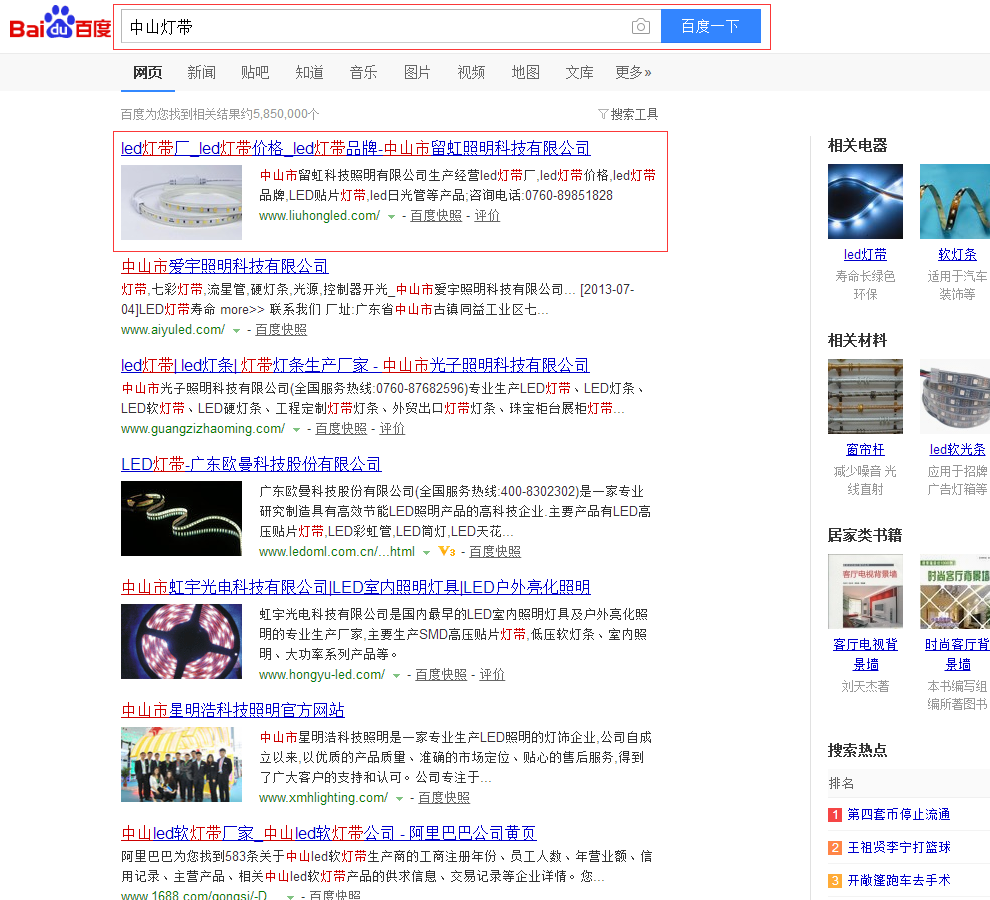Click the Baidu logo

(x=60, y=24)
